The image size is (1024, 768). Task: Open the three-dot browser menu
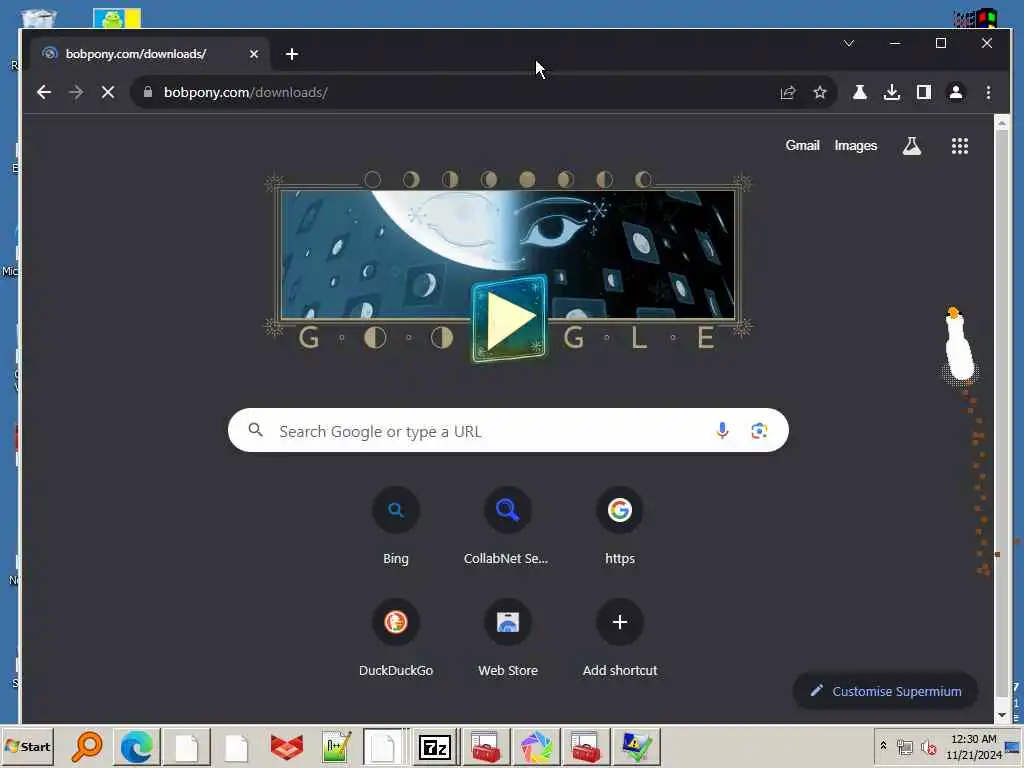[988, 92]
